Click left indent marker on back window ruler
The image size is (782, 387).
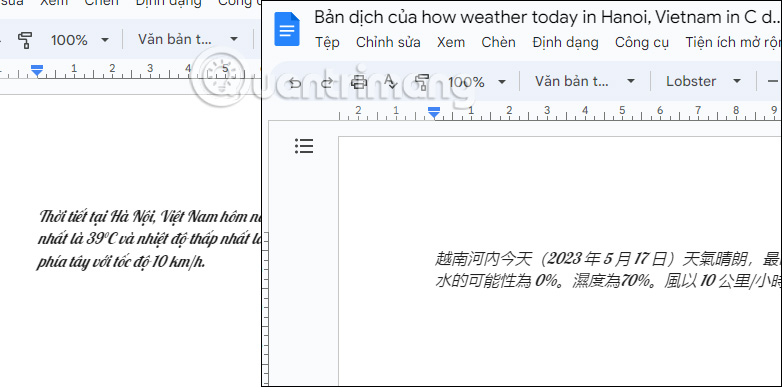37,71
